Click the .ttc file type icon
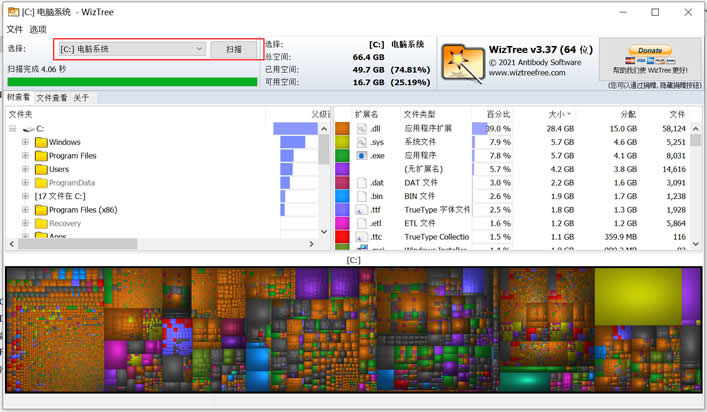The height and width of the screenshot is (412, 707). pos(362,237)
